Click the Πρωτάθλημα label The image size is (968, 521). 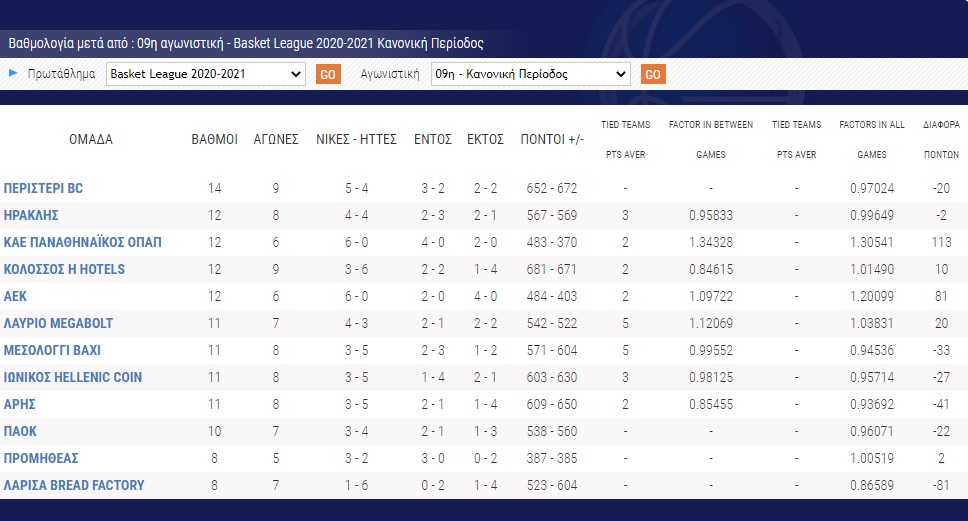tap(61, 74)
